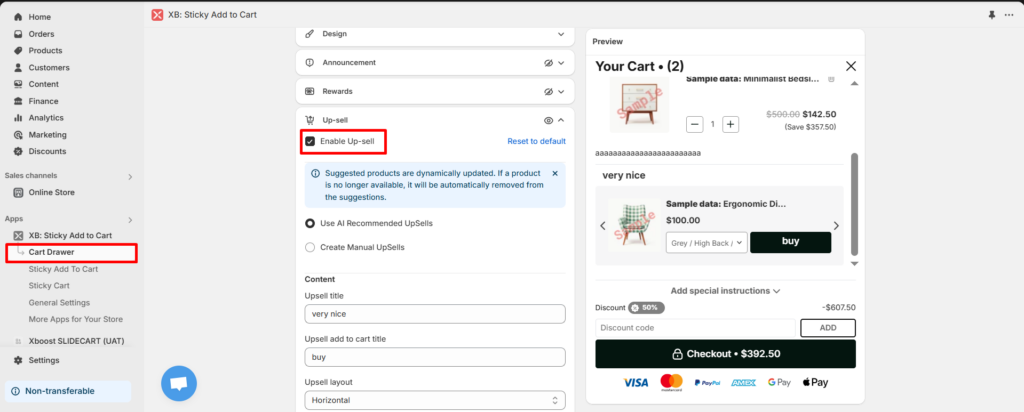Click the chat support bubble icon
Image resolution: width=1024 pixels, height=412 pixels.
(x=179, y=383)
